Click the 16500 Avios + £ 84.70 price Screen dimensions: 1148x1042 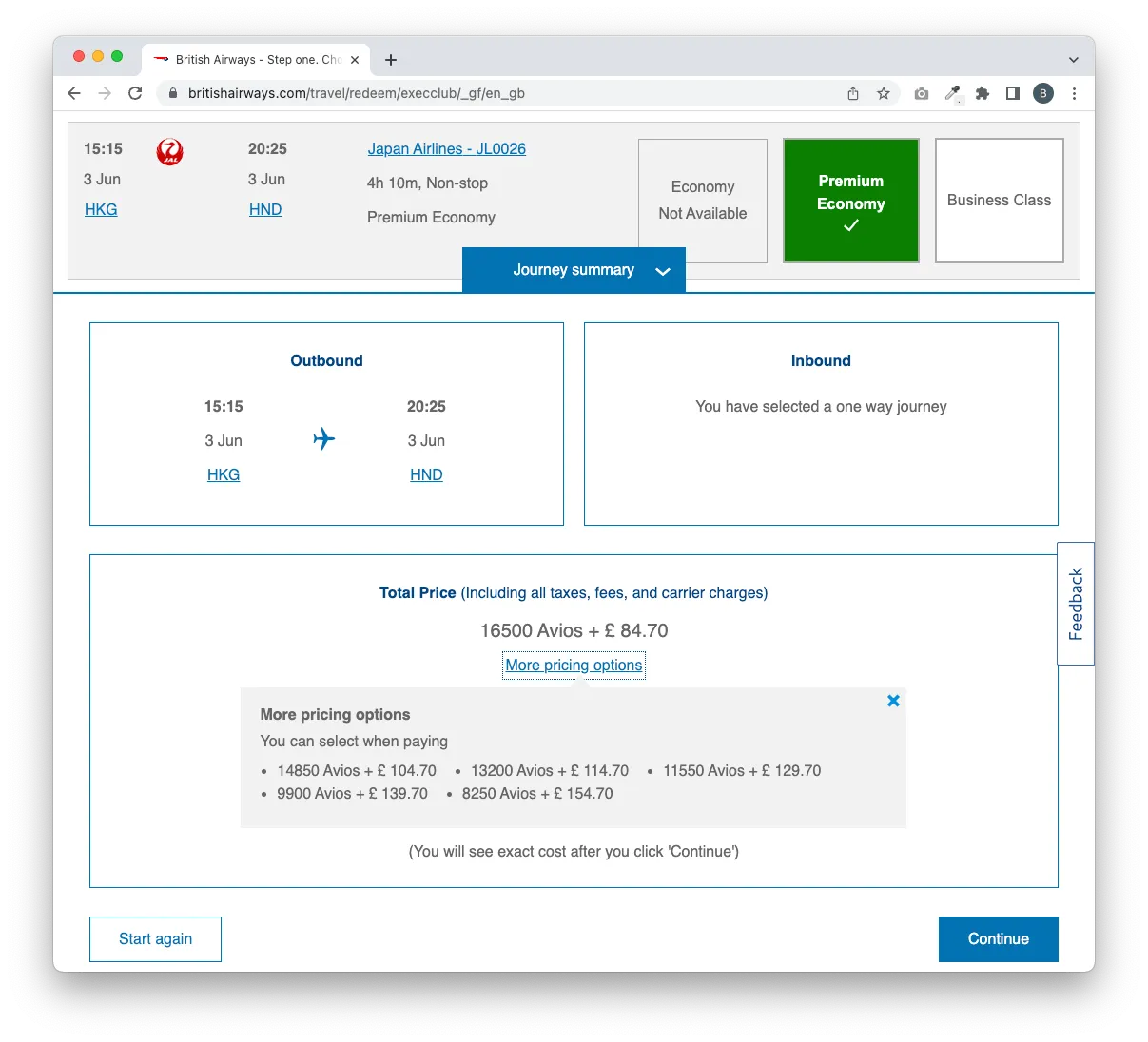[574, 630]
